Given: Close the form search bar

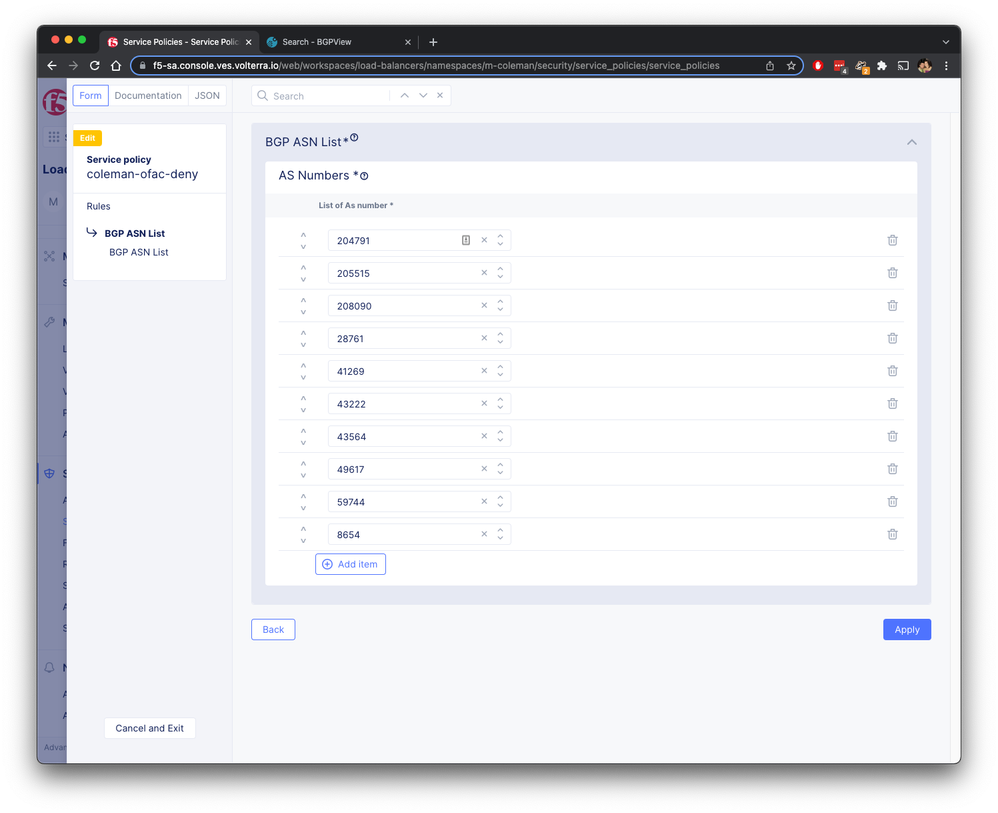Looking at the screenshot, I should point(440,95).
